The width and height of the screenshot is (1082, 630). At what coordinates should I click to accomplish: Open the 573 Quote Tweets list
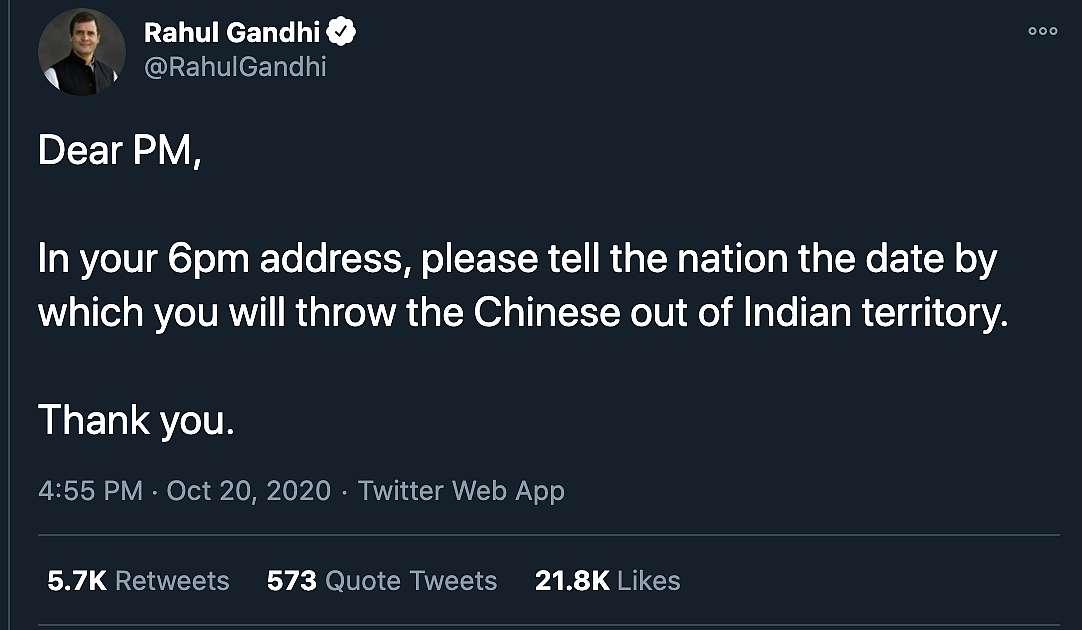(x=382, y=580)
